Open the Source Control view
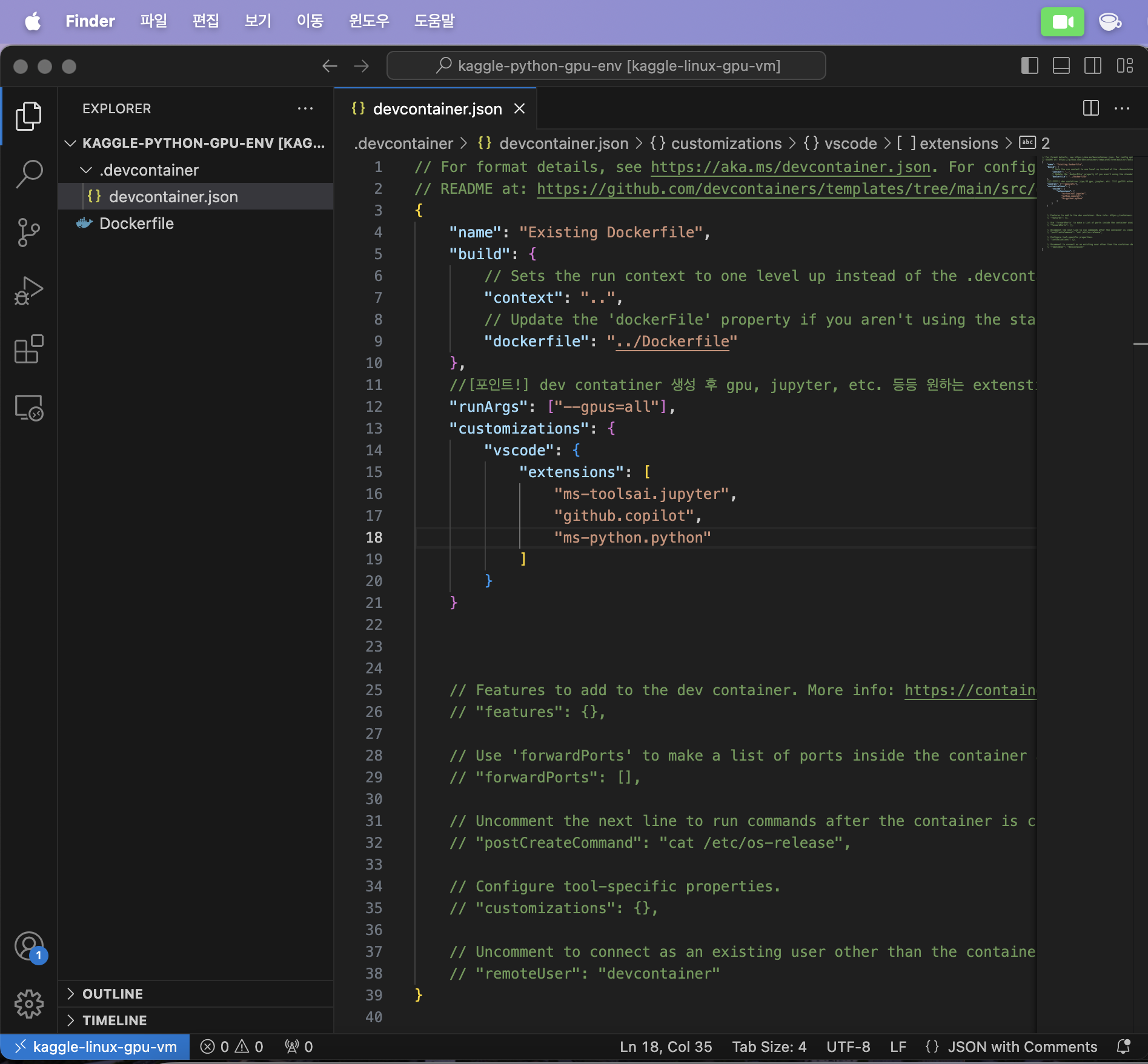 coord(28,232)
